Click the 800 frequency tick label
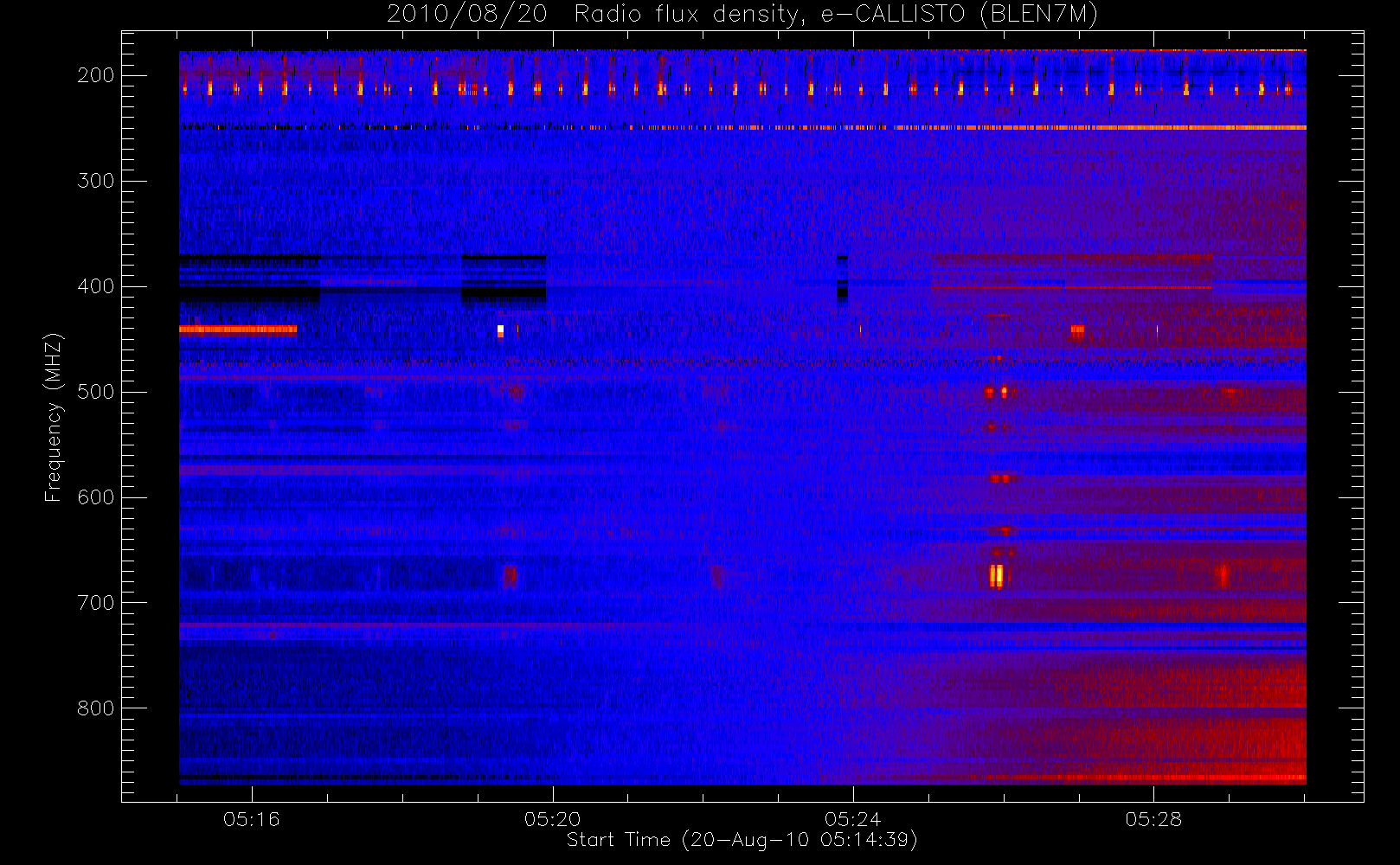The image size is (1400, 865). click(95, 708)
